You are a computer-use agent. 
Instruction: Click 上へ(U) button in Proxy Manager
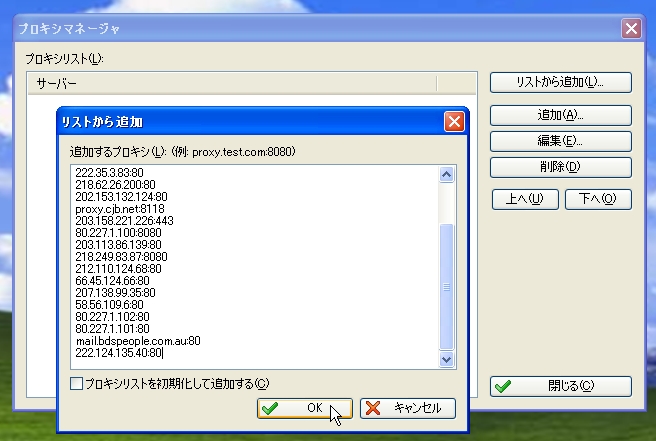(525, 199)
